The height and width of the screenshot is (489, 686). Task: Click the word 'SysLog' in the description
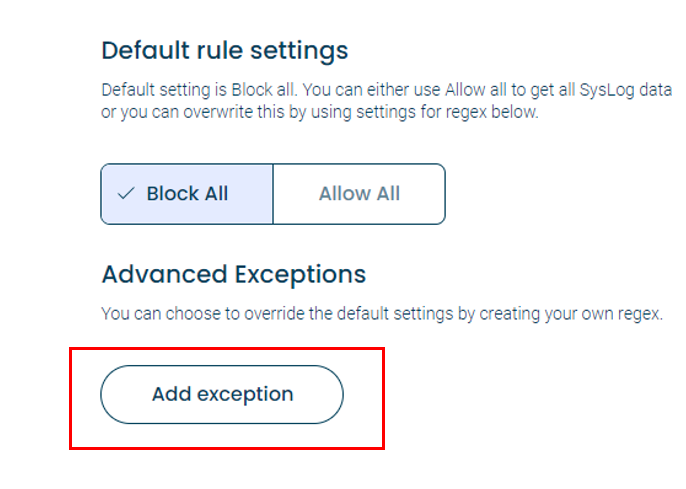click(607, 90)
